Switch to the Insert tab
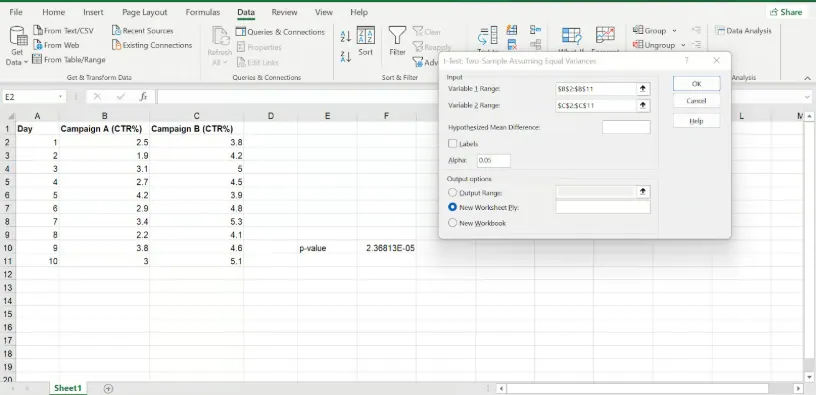 point(93,12)
